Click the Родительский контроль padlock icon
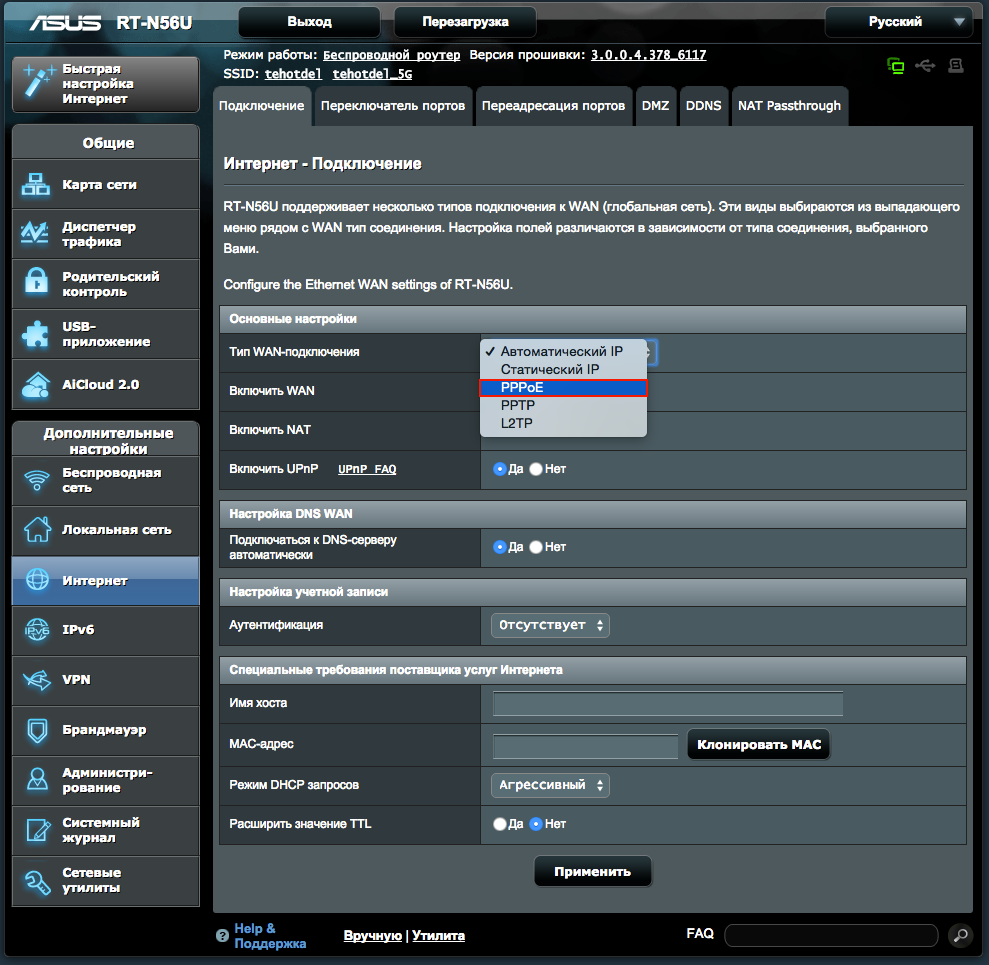989x965 pixels. (x=36, y=281)
